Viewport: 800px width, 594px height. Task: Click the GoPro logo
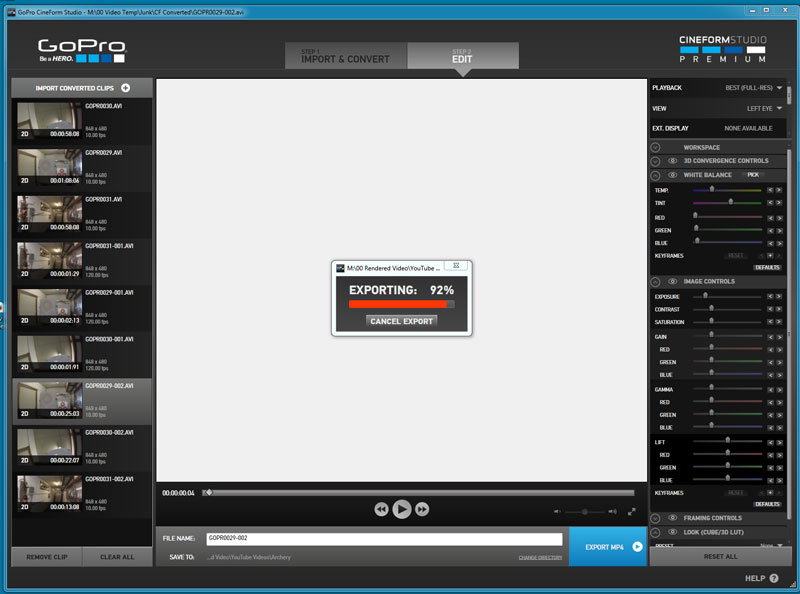coord(82,51)
